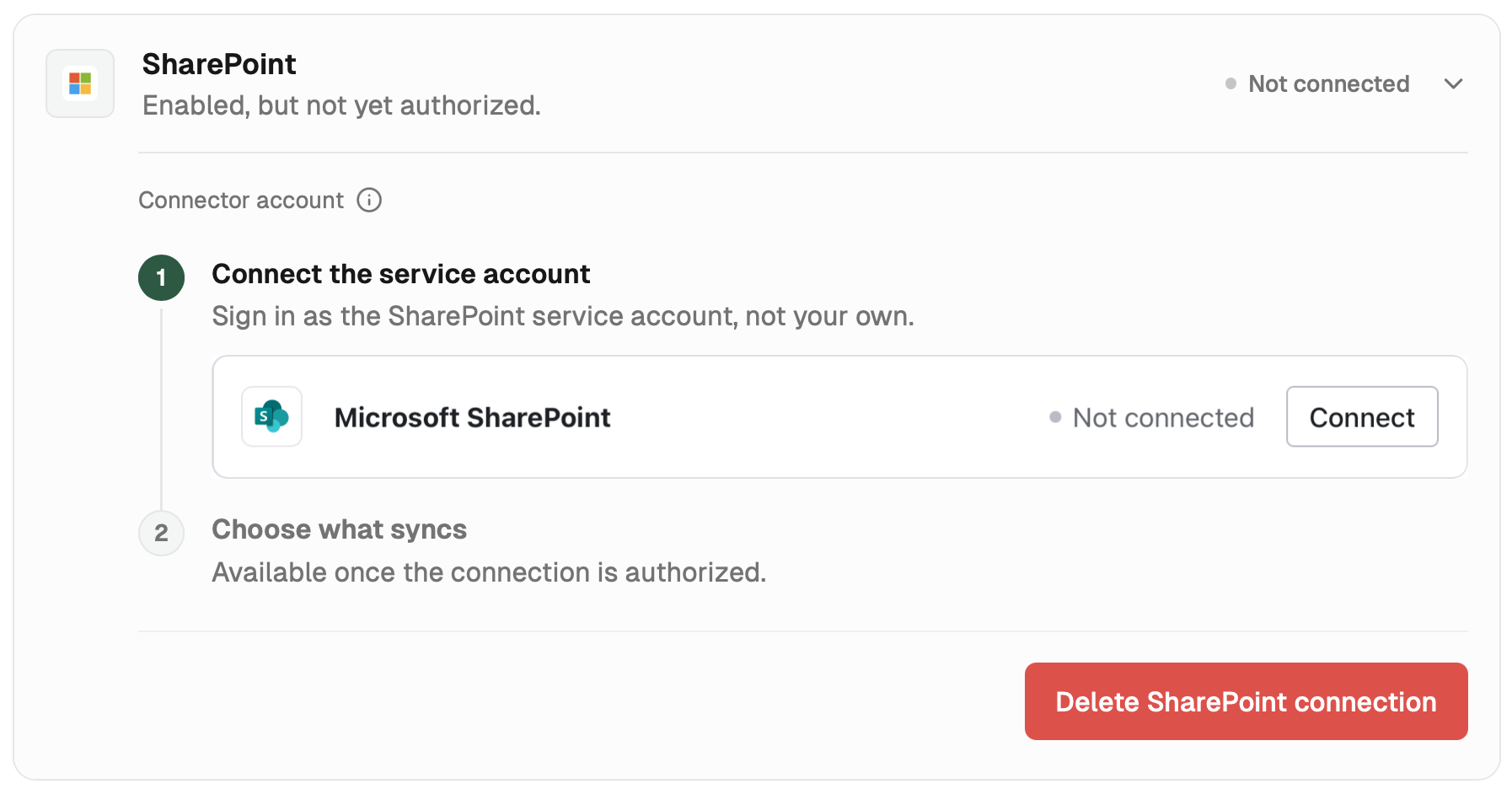This screenshot has height=789, width=1512.
Task: Click 'Available once the connection is authorized.' text
Action: point(489,572)
